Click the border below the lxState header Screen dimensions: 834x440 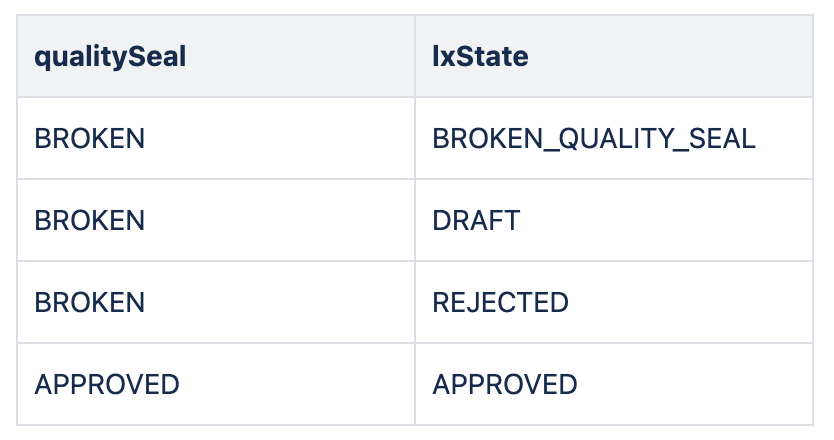614,97
